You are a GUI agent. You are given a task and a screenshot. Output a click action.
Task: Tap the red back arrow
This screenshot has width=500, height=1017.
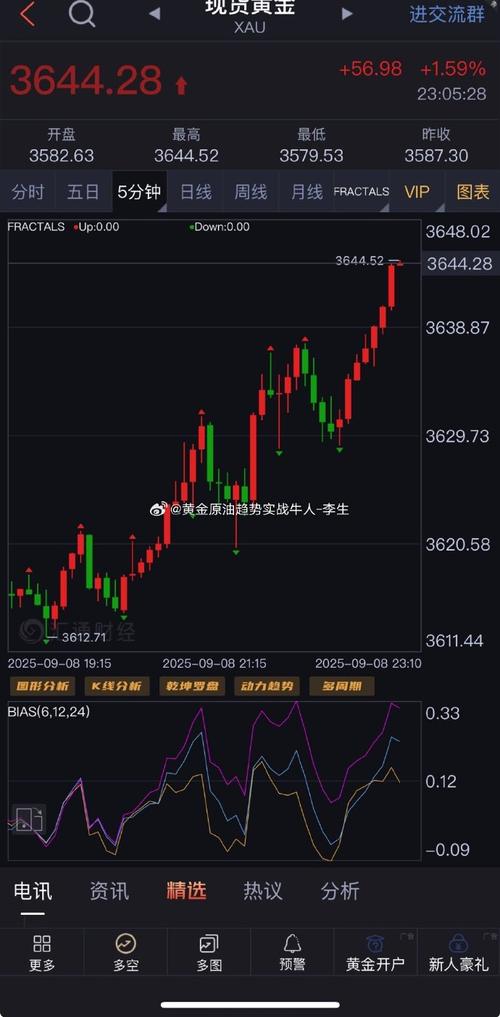point(27,14)
